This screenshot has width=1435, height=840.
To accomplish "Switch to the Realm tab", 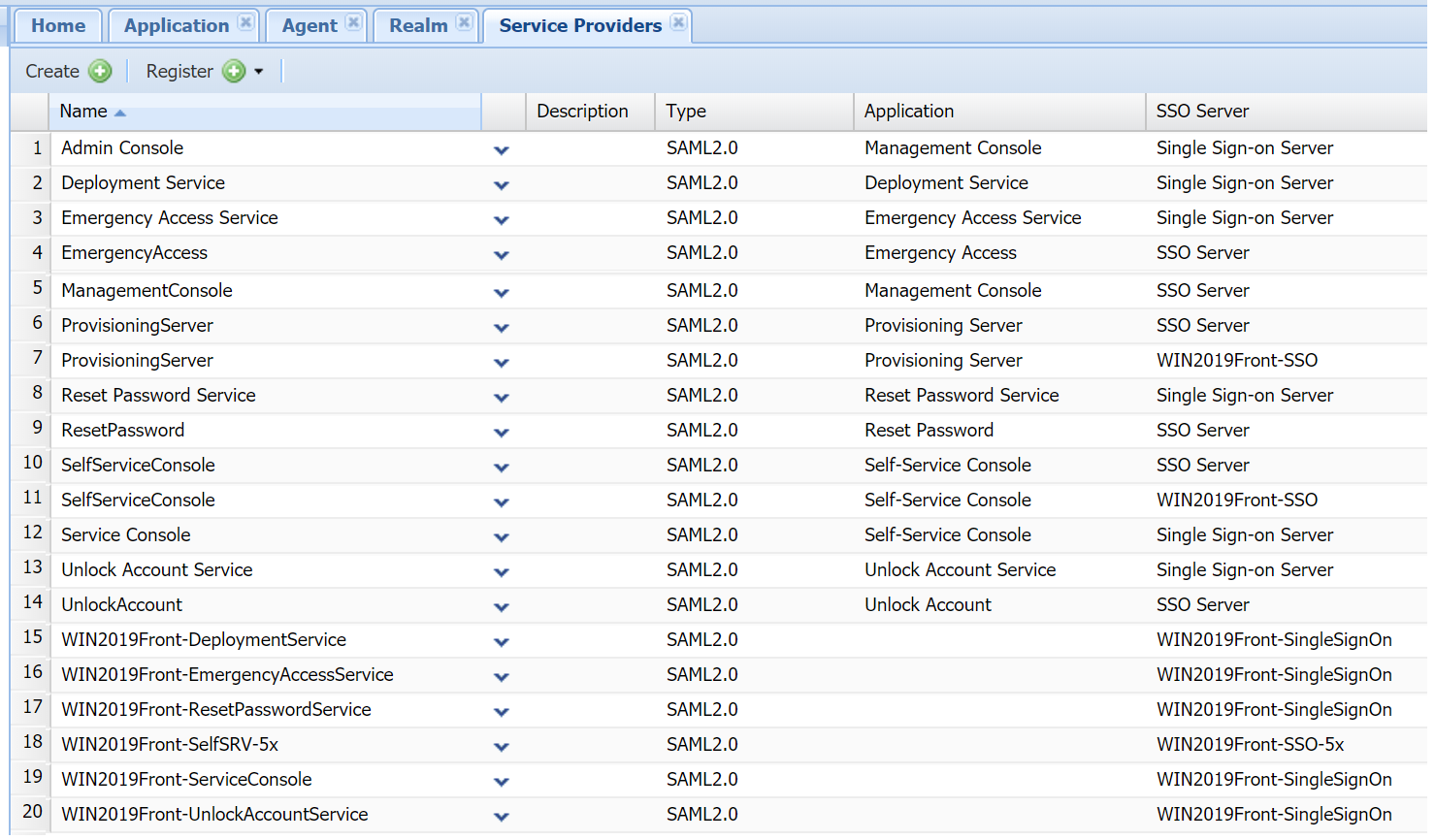I will (418, 26).
